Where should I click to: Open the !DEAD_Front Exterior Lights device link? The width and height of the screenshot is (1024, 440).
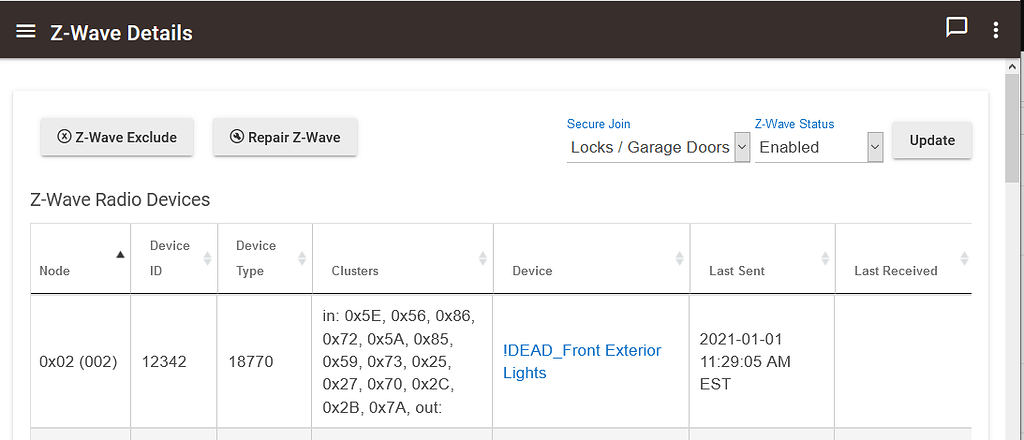(x=582, y=361)
